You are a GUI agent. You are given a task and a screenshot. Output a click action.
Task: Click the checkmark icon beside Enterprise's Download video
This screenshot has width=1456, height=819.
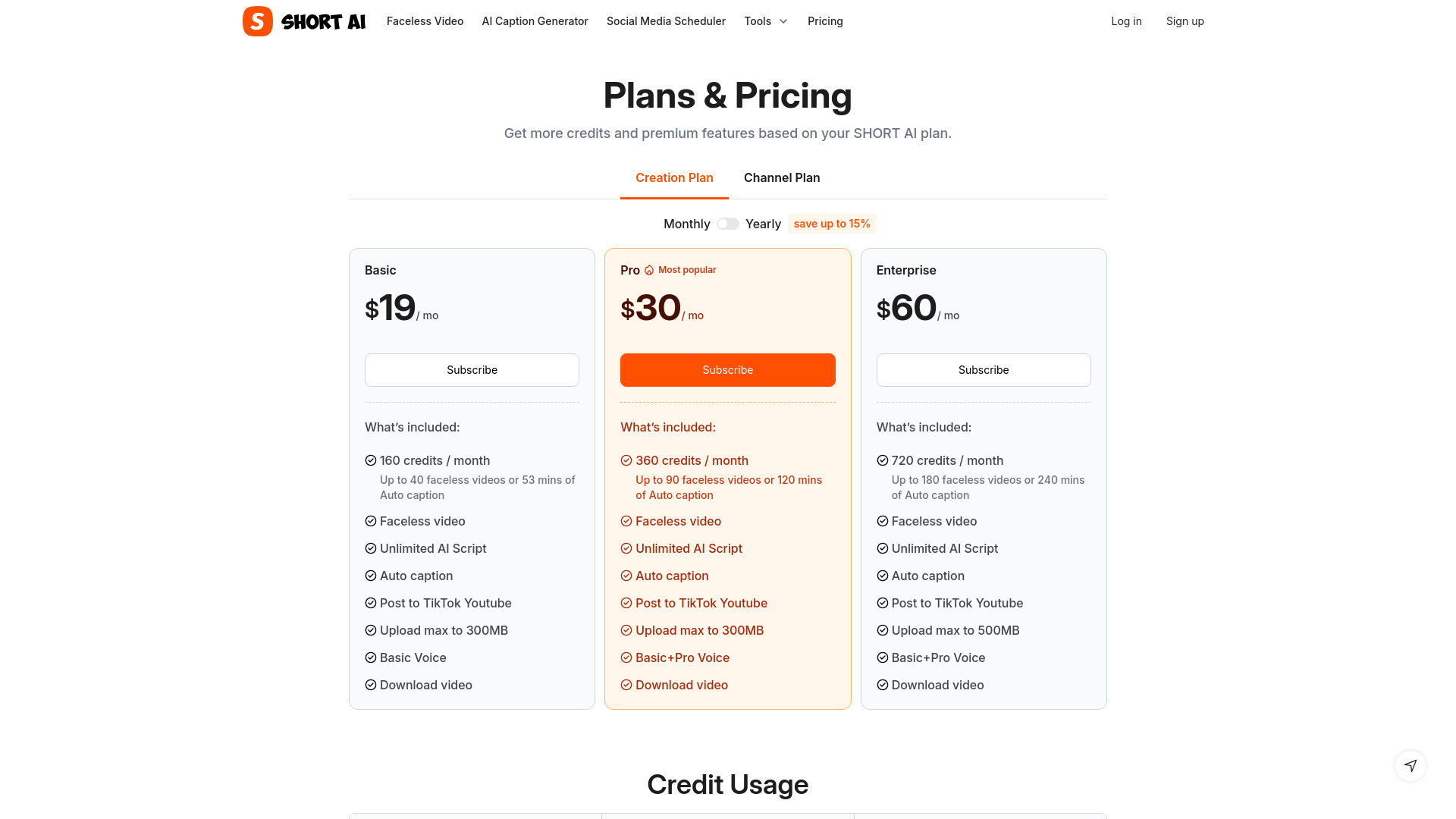coord(882,685)
